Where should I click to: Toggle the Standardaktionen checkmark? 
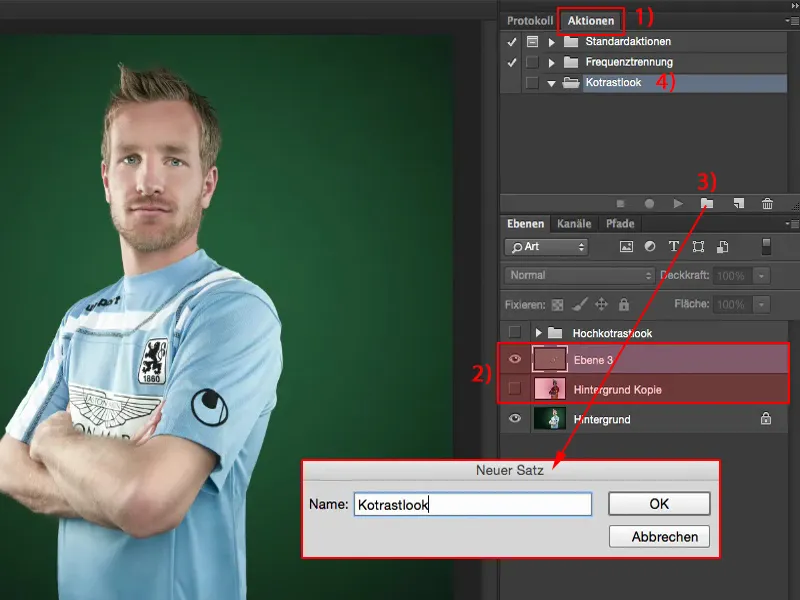click(x=512, y=42)
